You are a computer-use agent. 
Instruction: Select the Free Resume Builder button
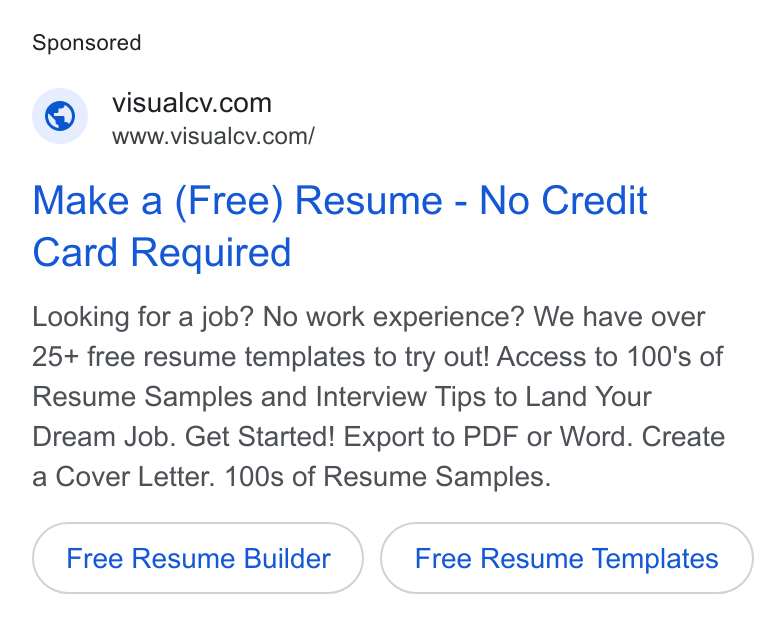pyautogui.click(x=198, y=558)
